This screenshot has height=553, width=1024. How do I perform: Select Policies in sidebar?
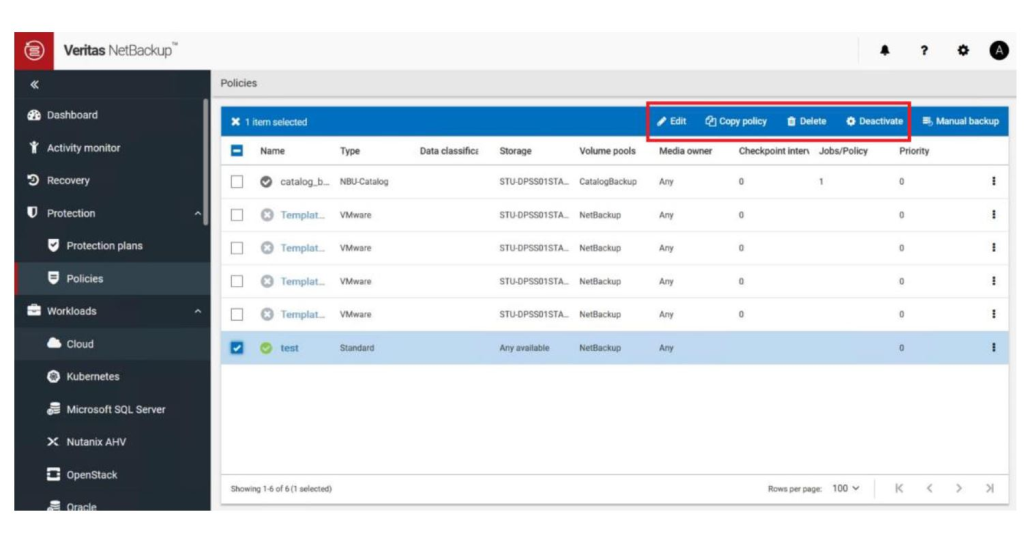pyautogui.click(x=75, y=279)
